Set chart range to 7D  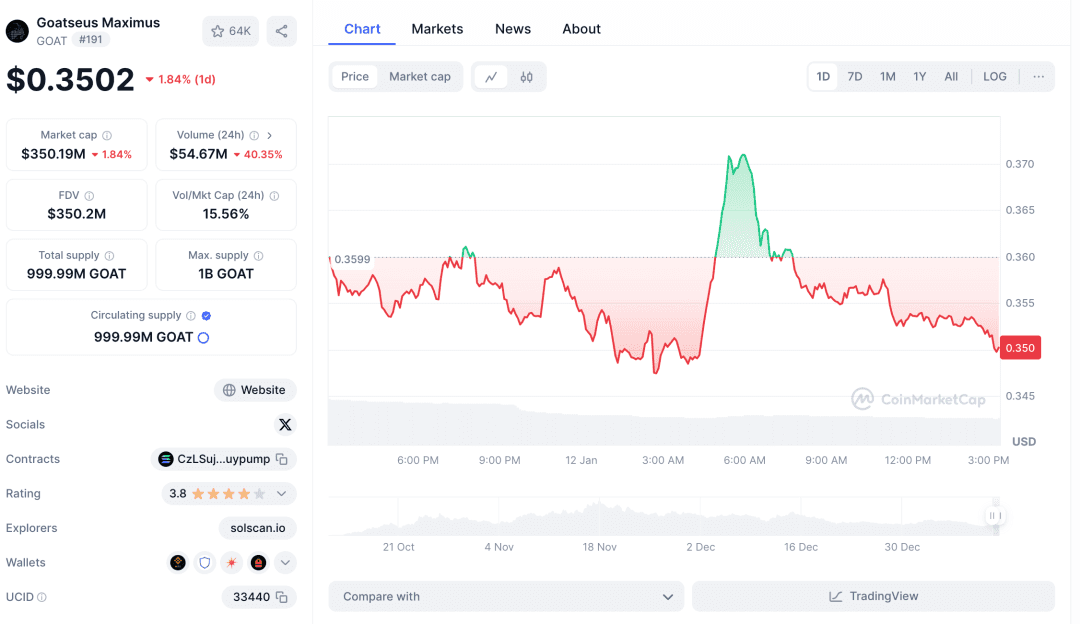coord(855,76)
